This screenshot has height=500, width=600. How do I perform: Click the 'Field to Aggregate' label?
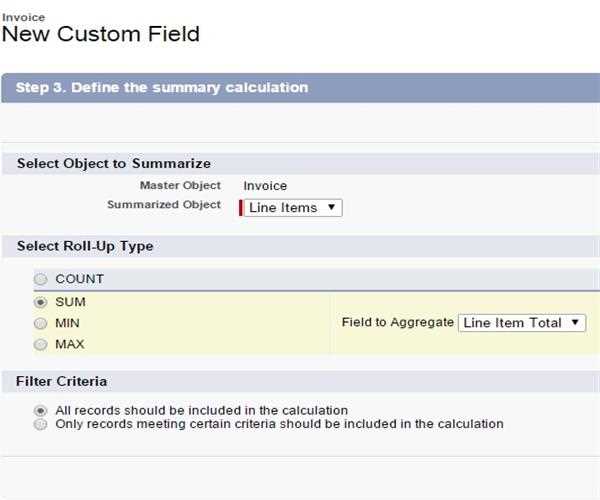[397, 323]
